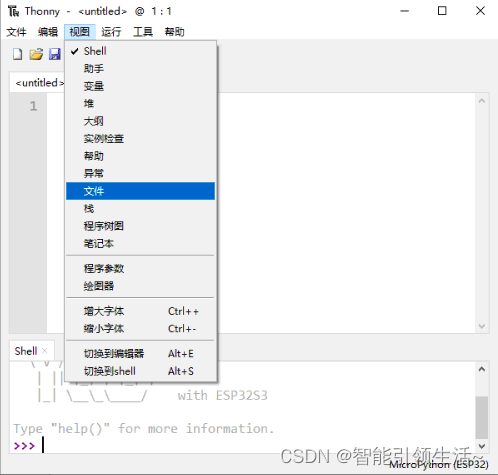Open the 工具 menu
This screenshot has width=498, height=475.
tap(143, 32)
